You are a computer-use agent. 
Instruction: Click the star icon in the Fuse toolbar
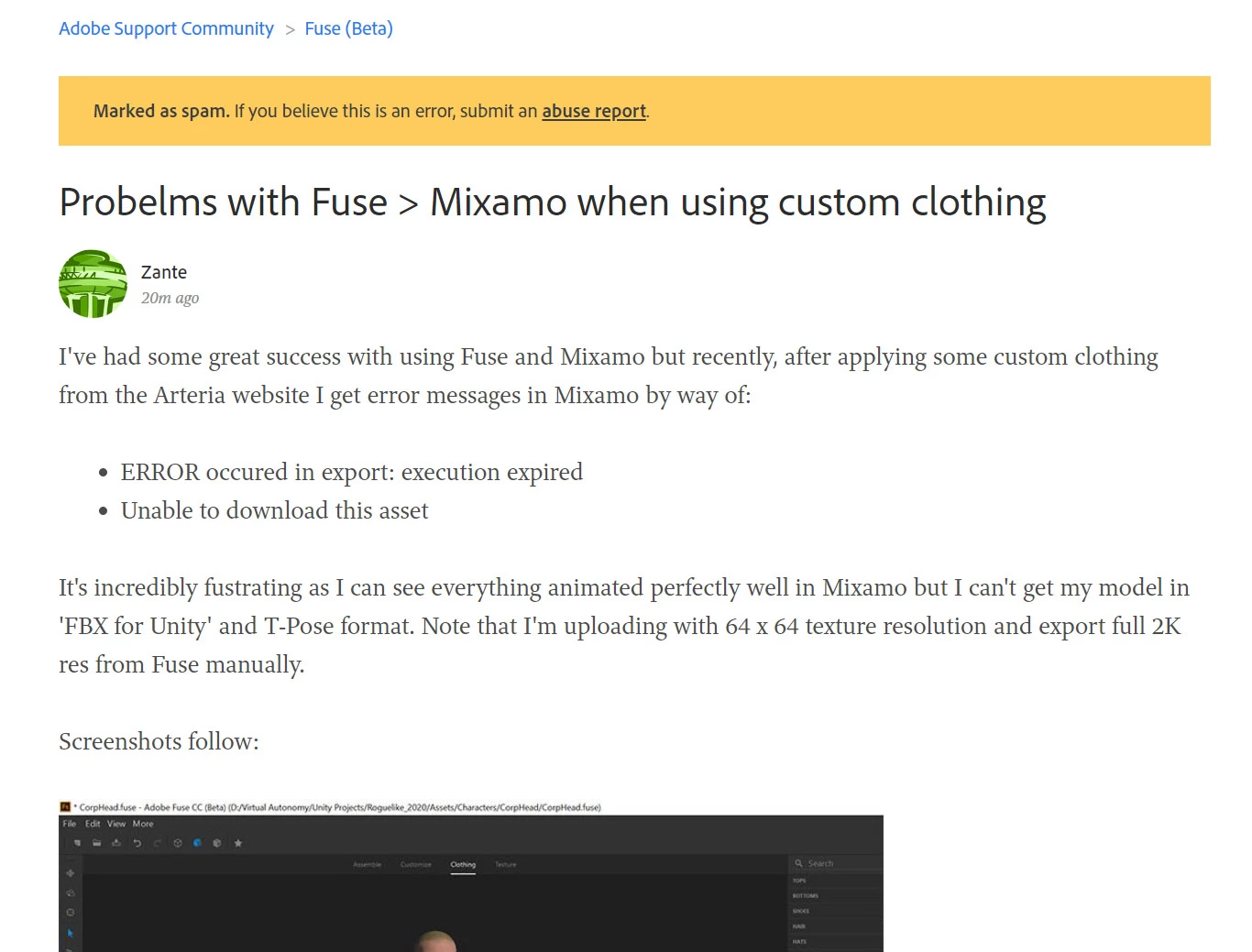(238, 843)
